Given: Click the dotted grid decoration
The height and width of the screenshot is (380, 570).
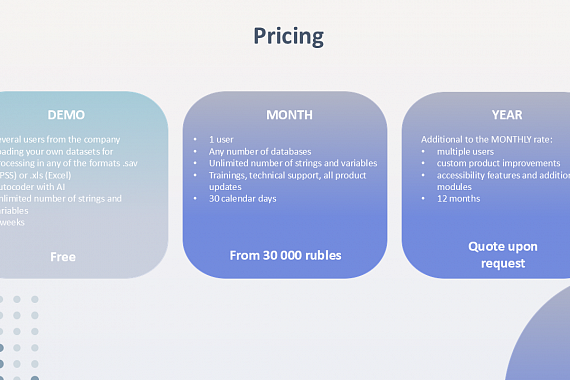Looking at the screenshot, I should click(19, 338).
